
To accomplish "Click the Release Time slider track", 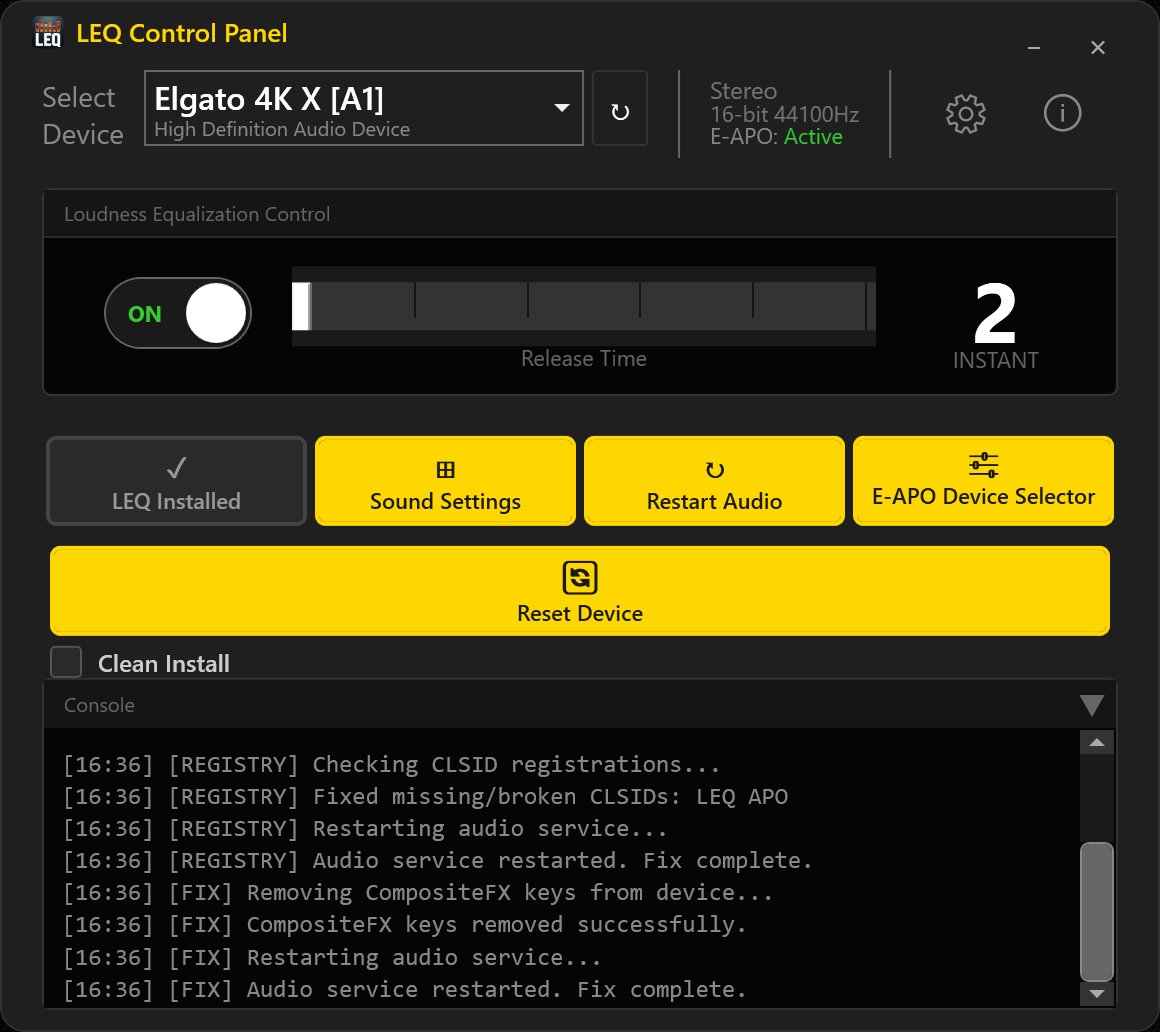I will (584, 306).
